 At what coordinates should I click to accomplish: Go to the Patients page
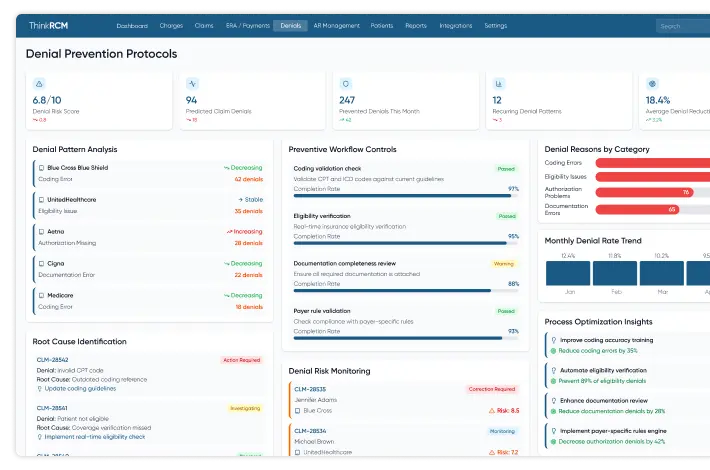click(382, 26)
